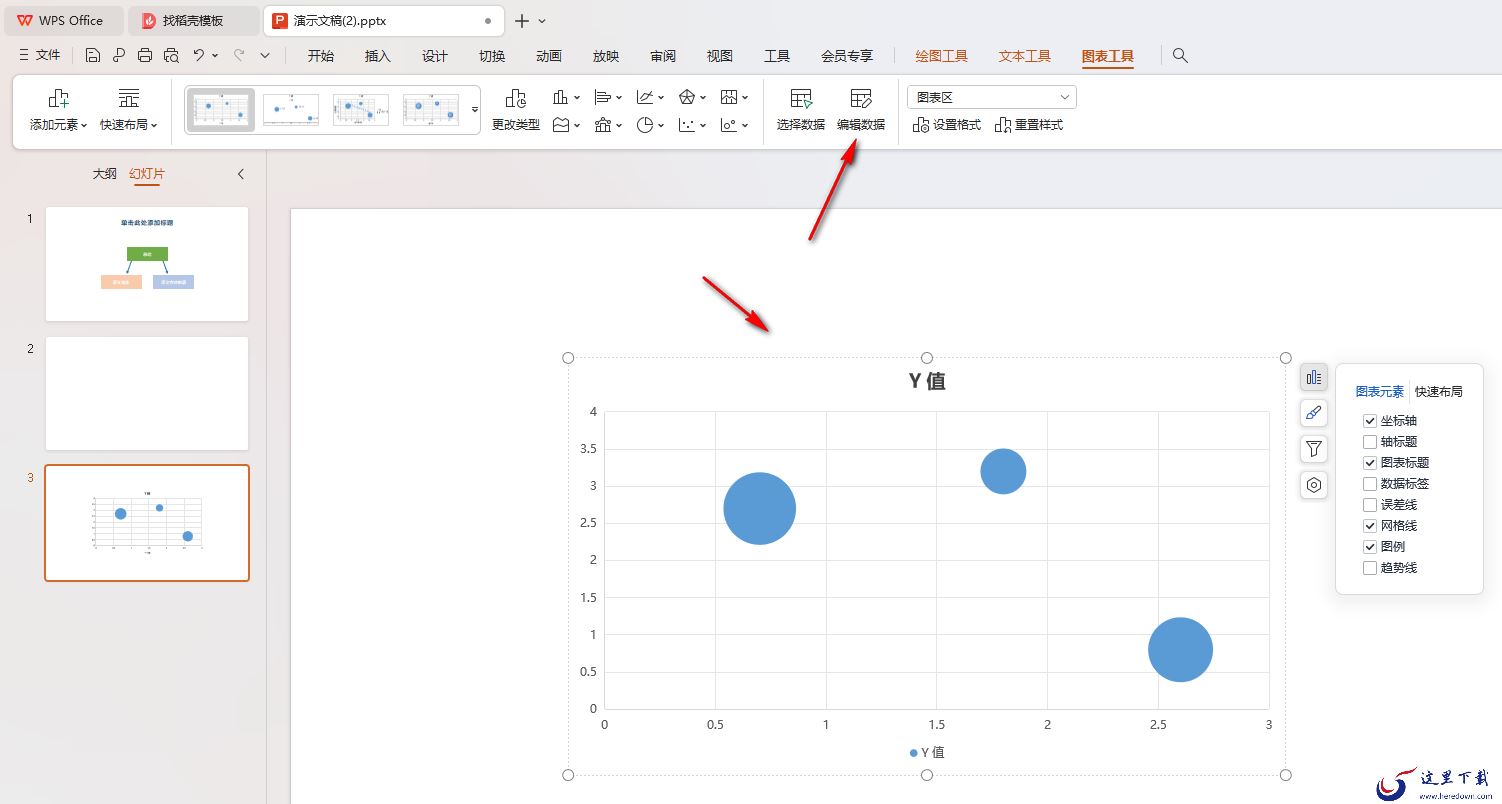
Task: Switch to the 动画 ribbon tab
Action: (549, 56)
